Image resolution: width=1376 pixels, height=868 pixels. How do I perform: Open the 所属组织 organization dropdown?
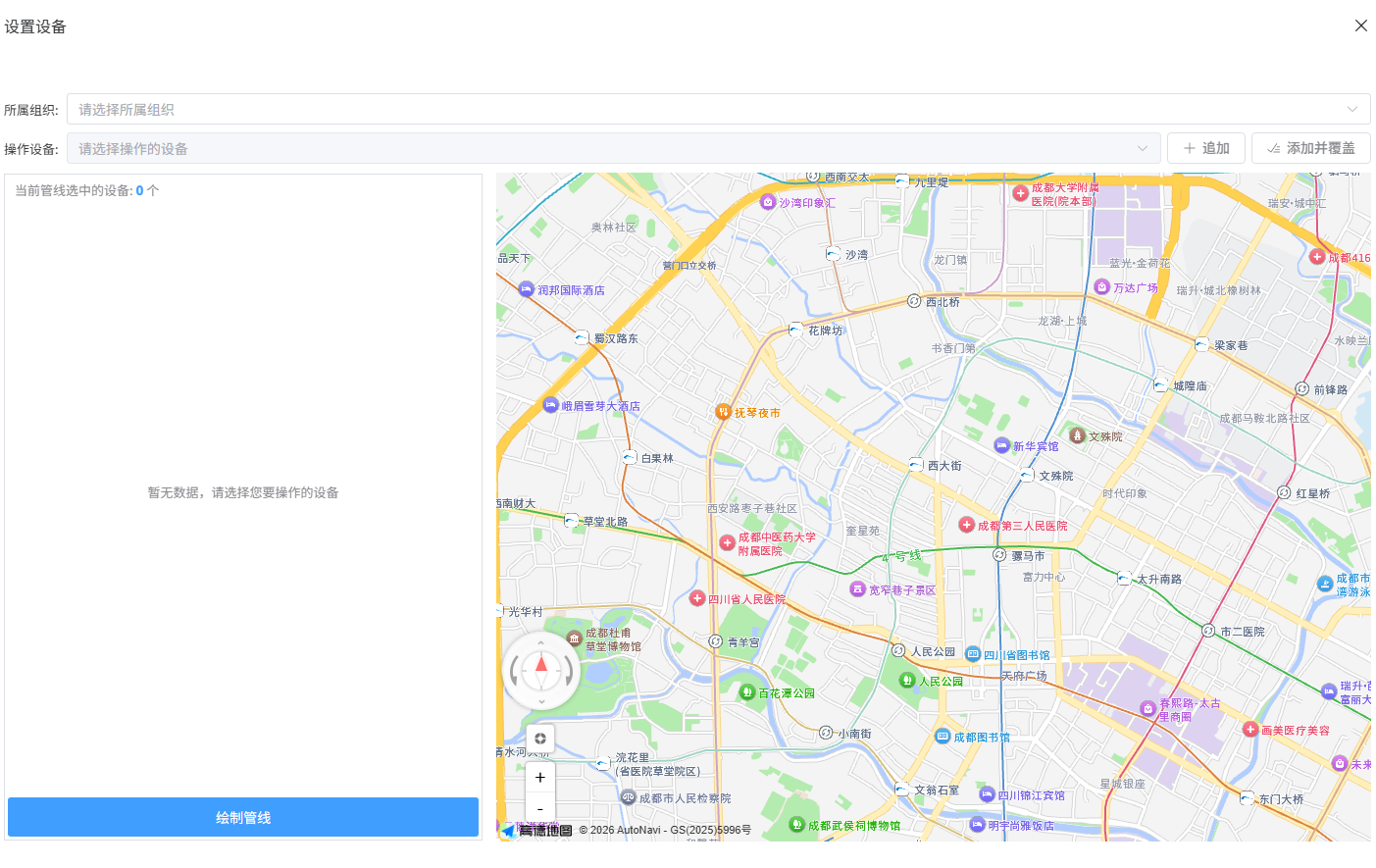pos(718,109)
